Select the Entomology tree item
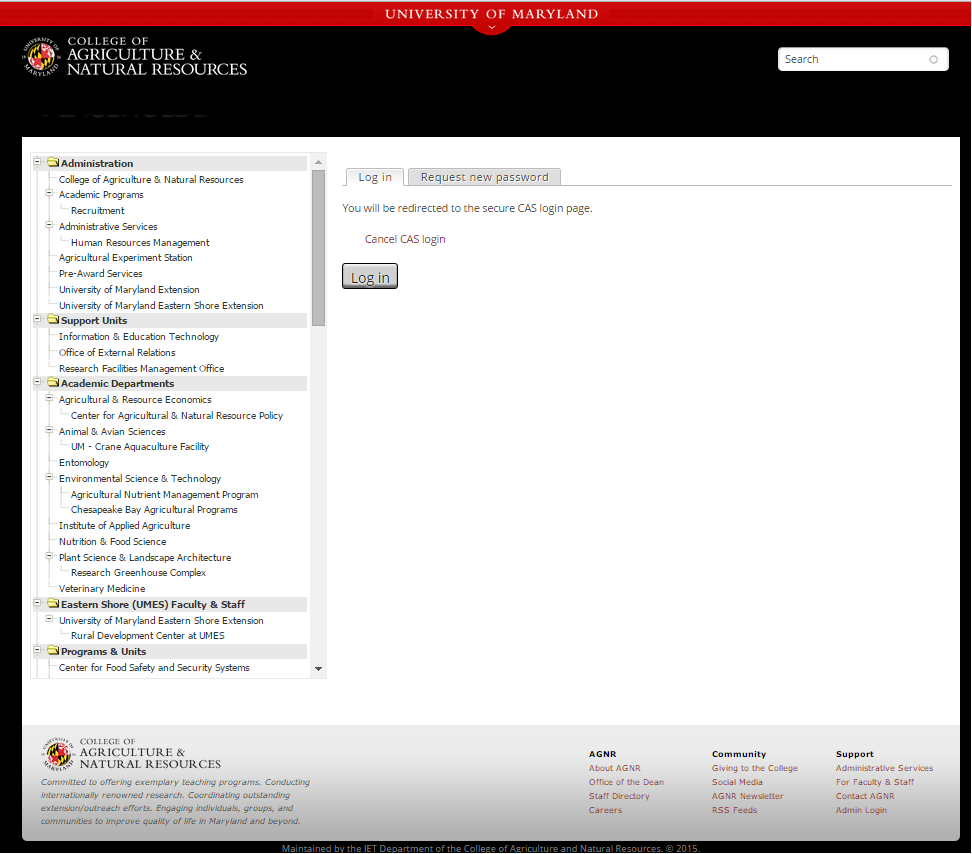 pyautogui.click(x=84, y=463)
